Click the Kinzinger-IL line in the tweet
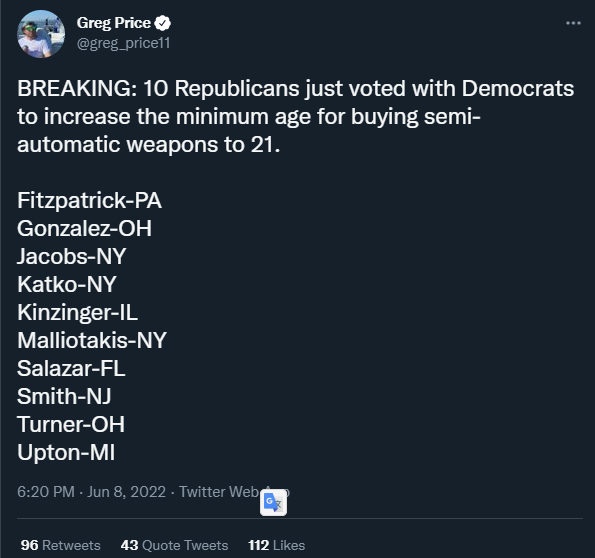The image size is (595, 558). pyautogui.click(x=77, y=312)
